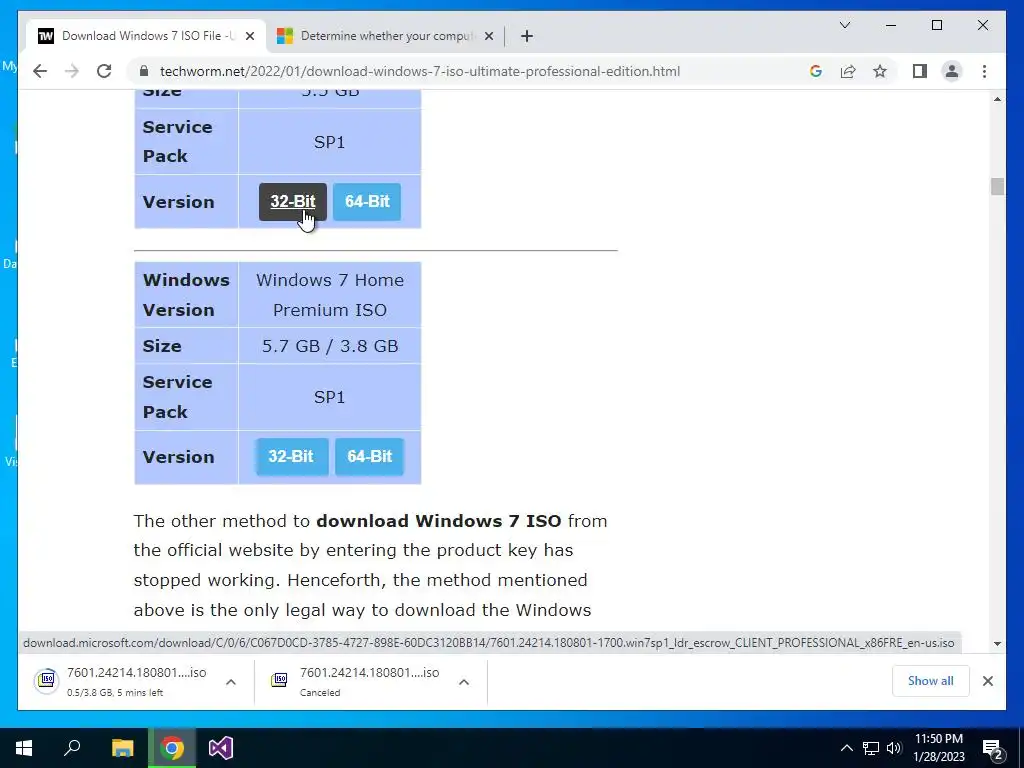Screen dimensions: 1024x768
Task: Open the clock showing 11:50 PM
Action: tap(939, 748)
